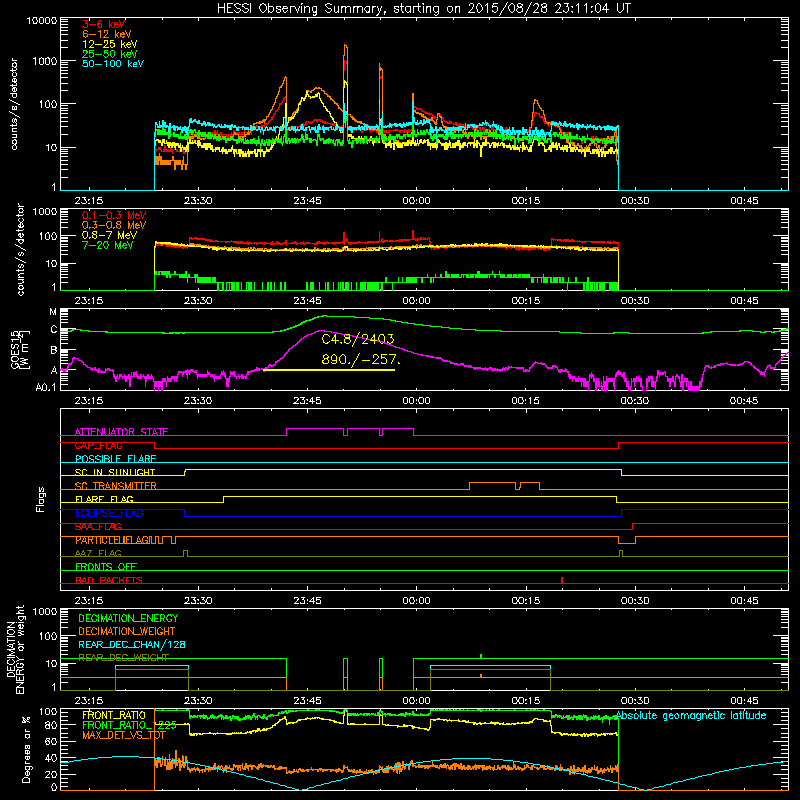The height and width of the screenshot is (800, 800).
Task: Click the FLARE_FLAG label
Action: pos(104,499)
